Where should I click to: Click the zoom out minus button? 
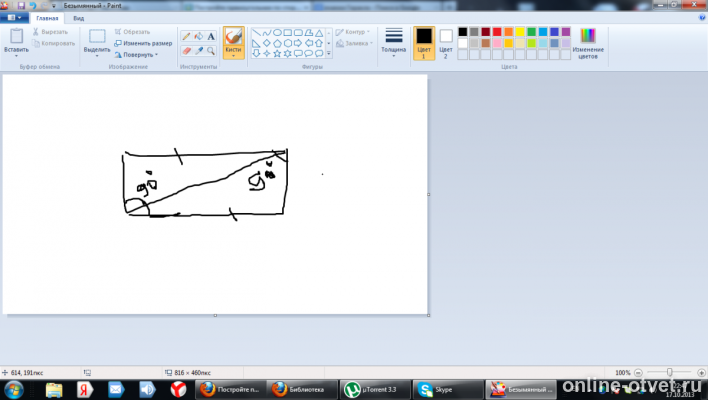pos(638,372)
